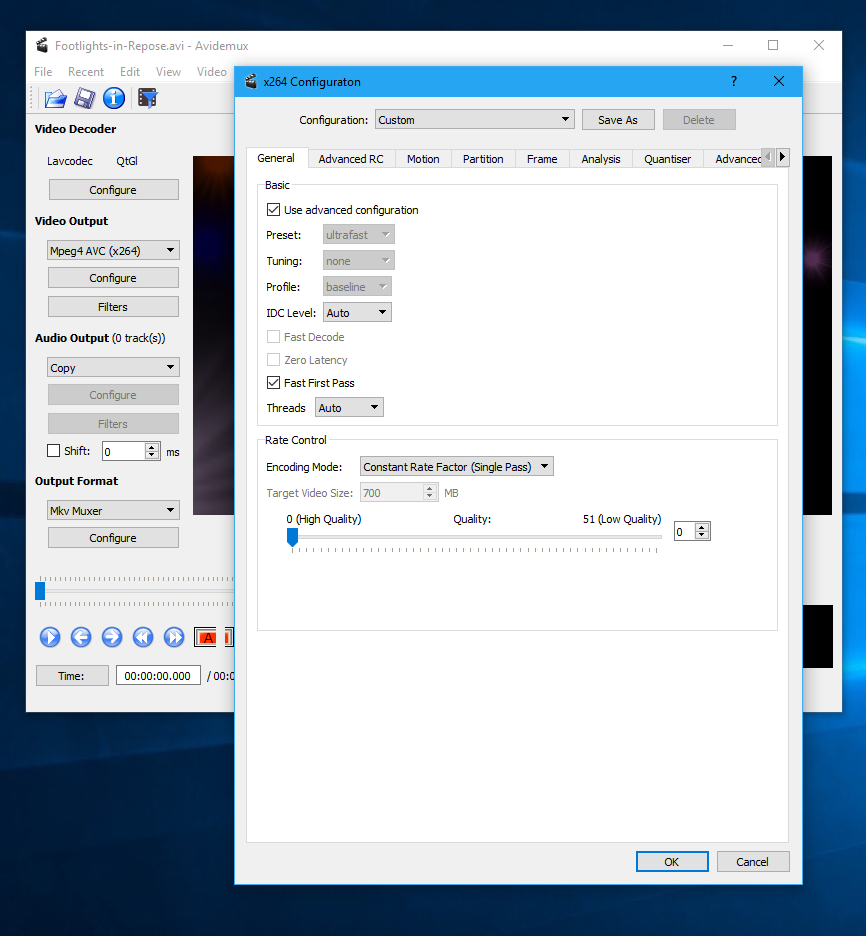Screen dimensions: 866x936
Task: Open video Filters under Video Output
Action: 113,306
